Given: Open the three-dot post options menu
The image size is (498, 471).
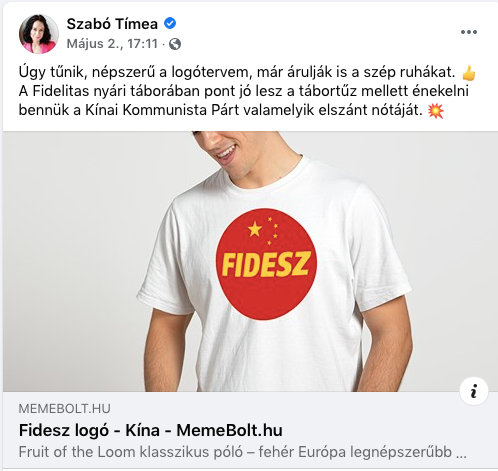Looking at the screenshot, I should [x=469, y=32].
